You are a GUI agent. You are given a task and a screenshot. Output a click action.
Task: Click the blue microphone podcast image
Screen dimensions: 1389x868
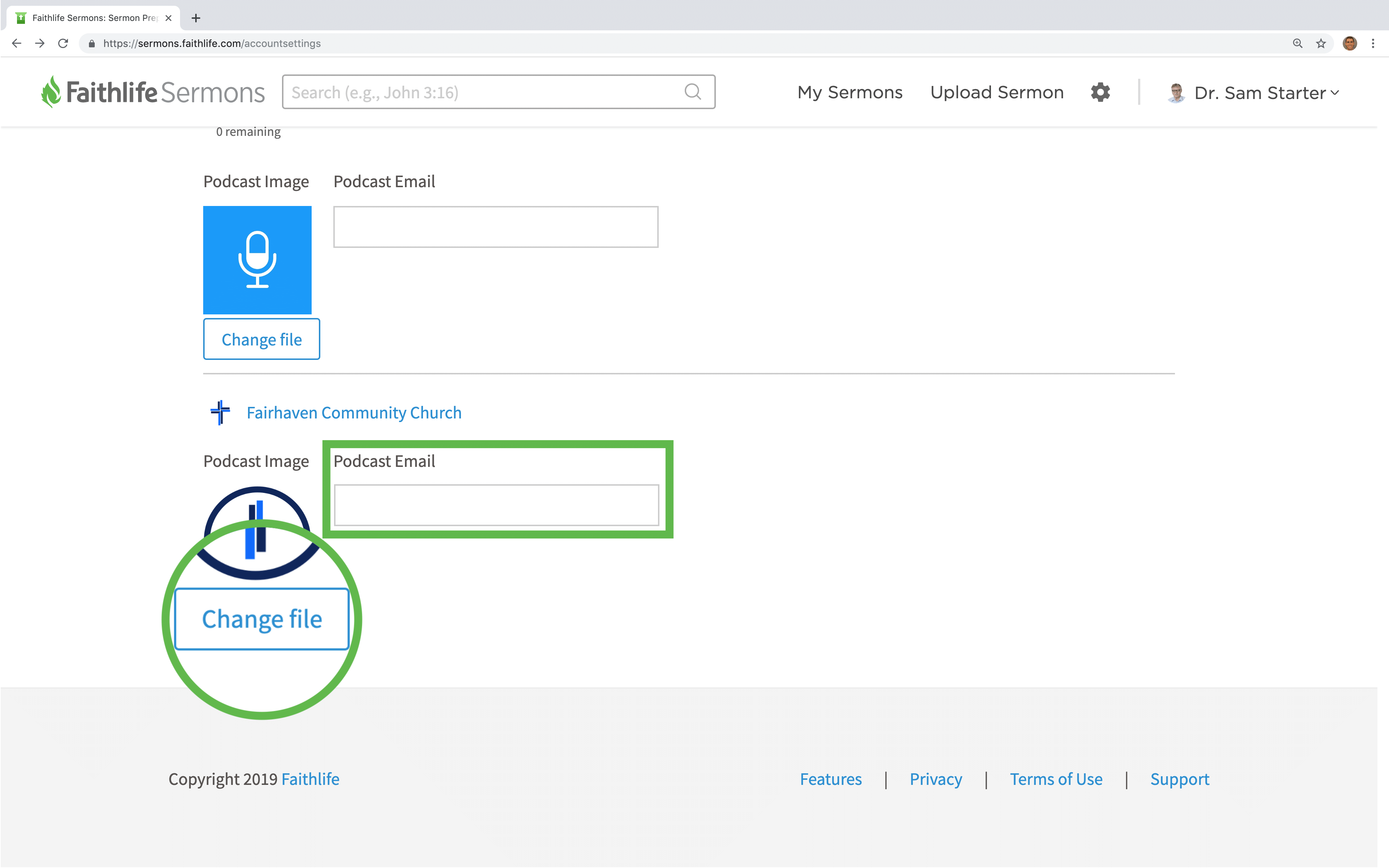(257, 259)
